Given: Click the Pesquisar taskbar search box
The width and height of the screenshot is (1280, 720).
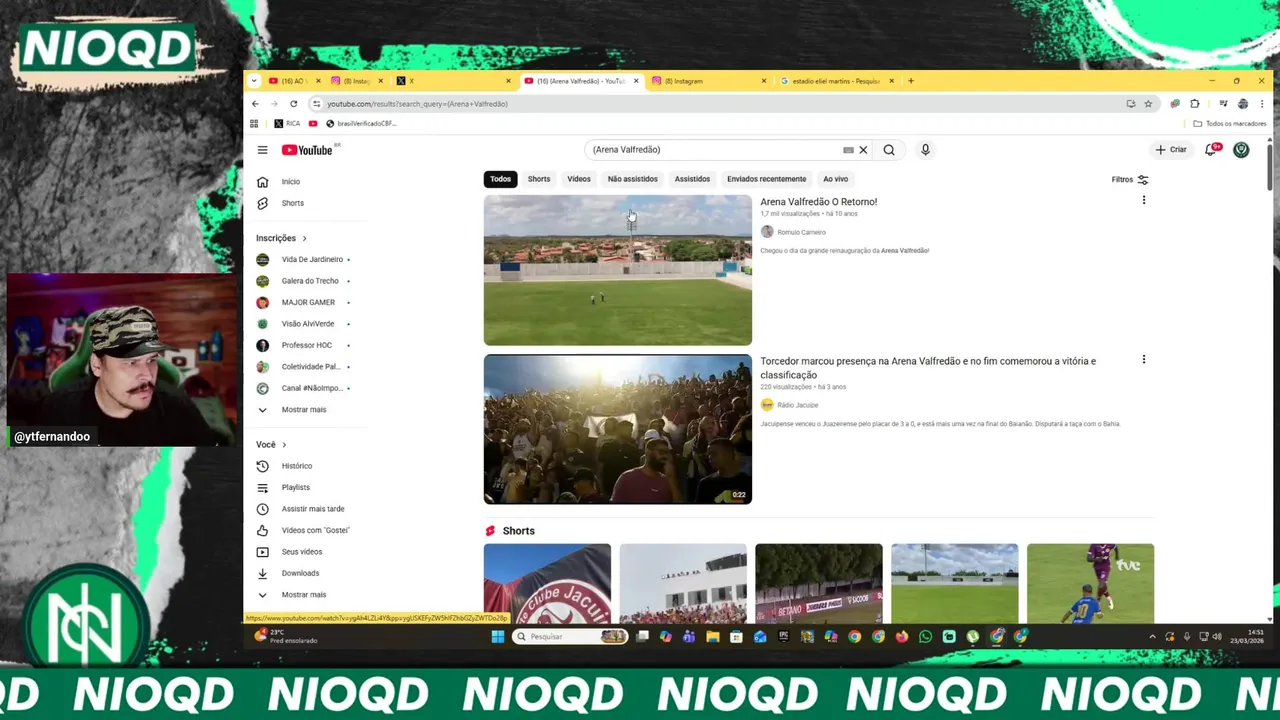Looking at the screenshot, I should point(570,637).
